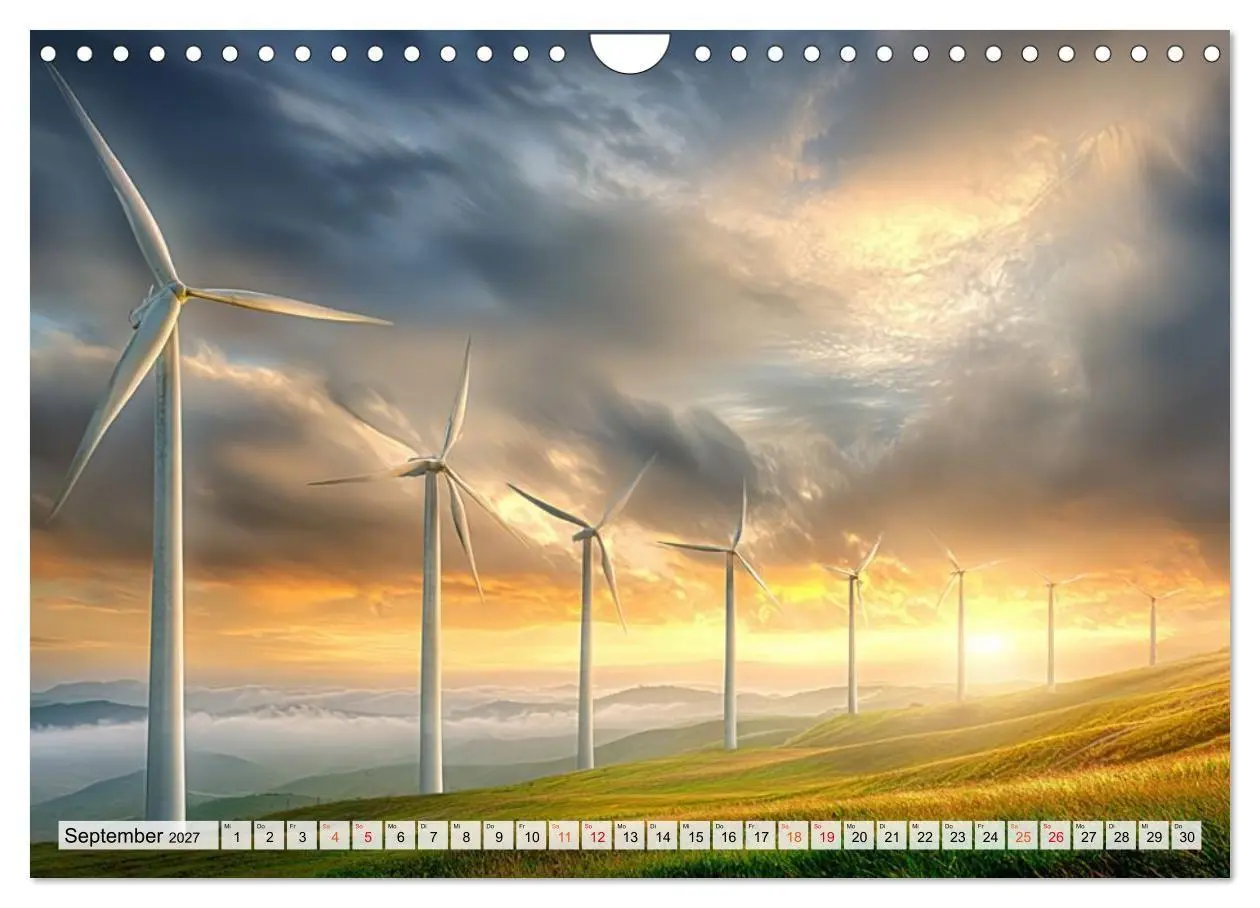Select day 1 (Mi) in the calendar strip

[x=236, y=836]
